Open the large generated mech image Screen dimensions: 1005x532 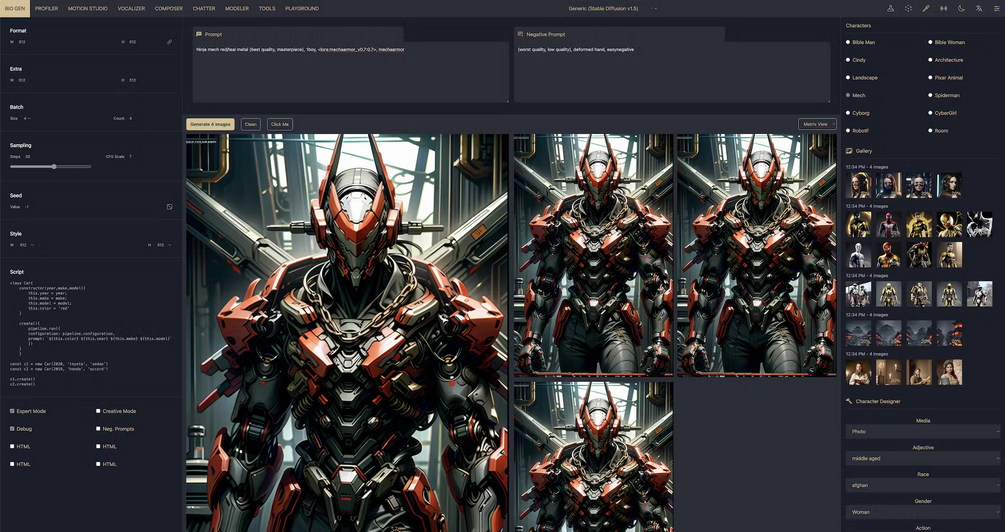coord(347,333)
